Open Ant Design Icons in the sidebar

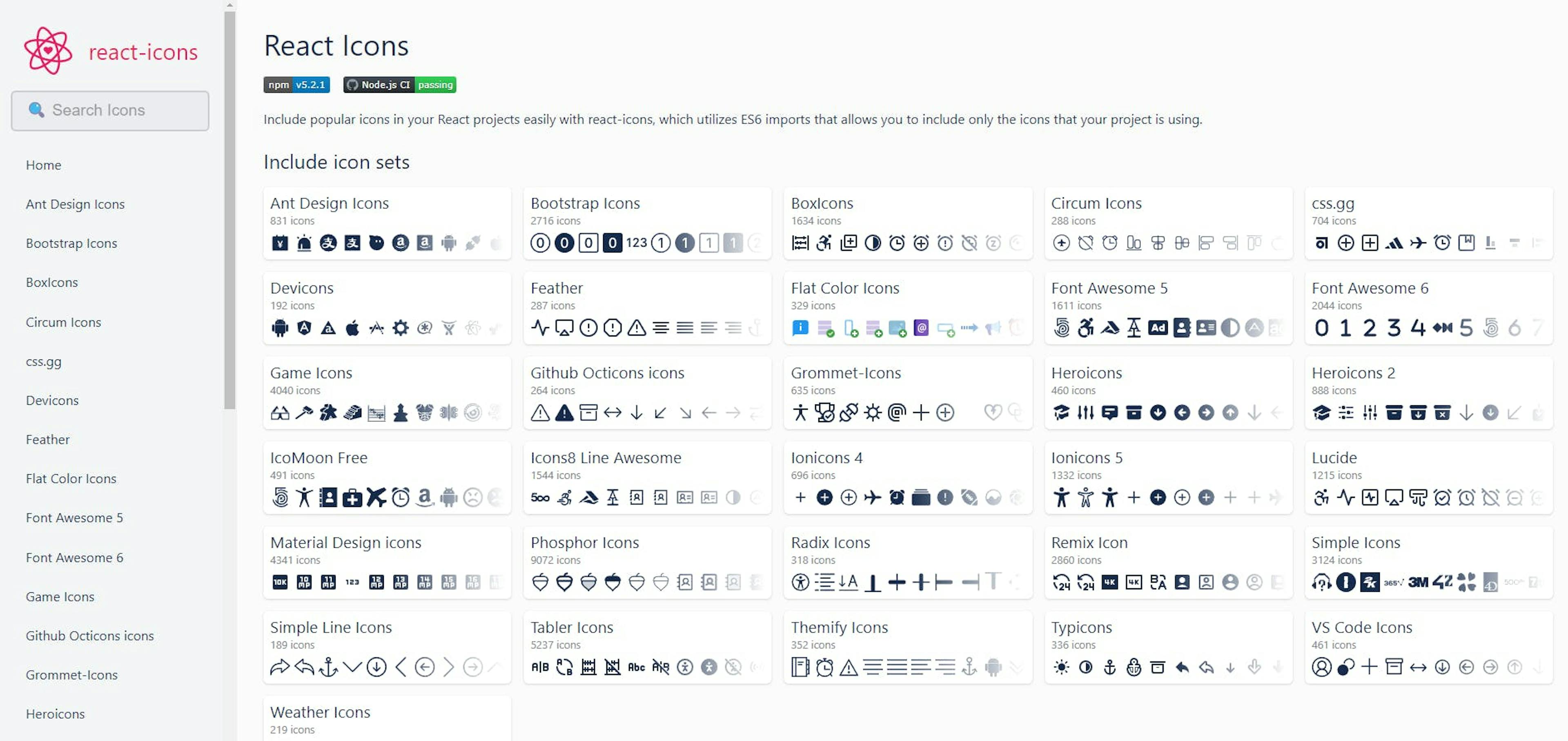tap(75, 204)
